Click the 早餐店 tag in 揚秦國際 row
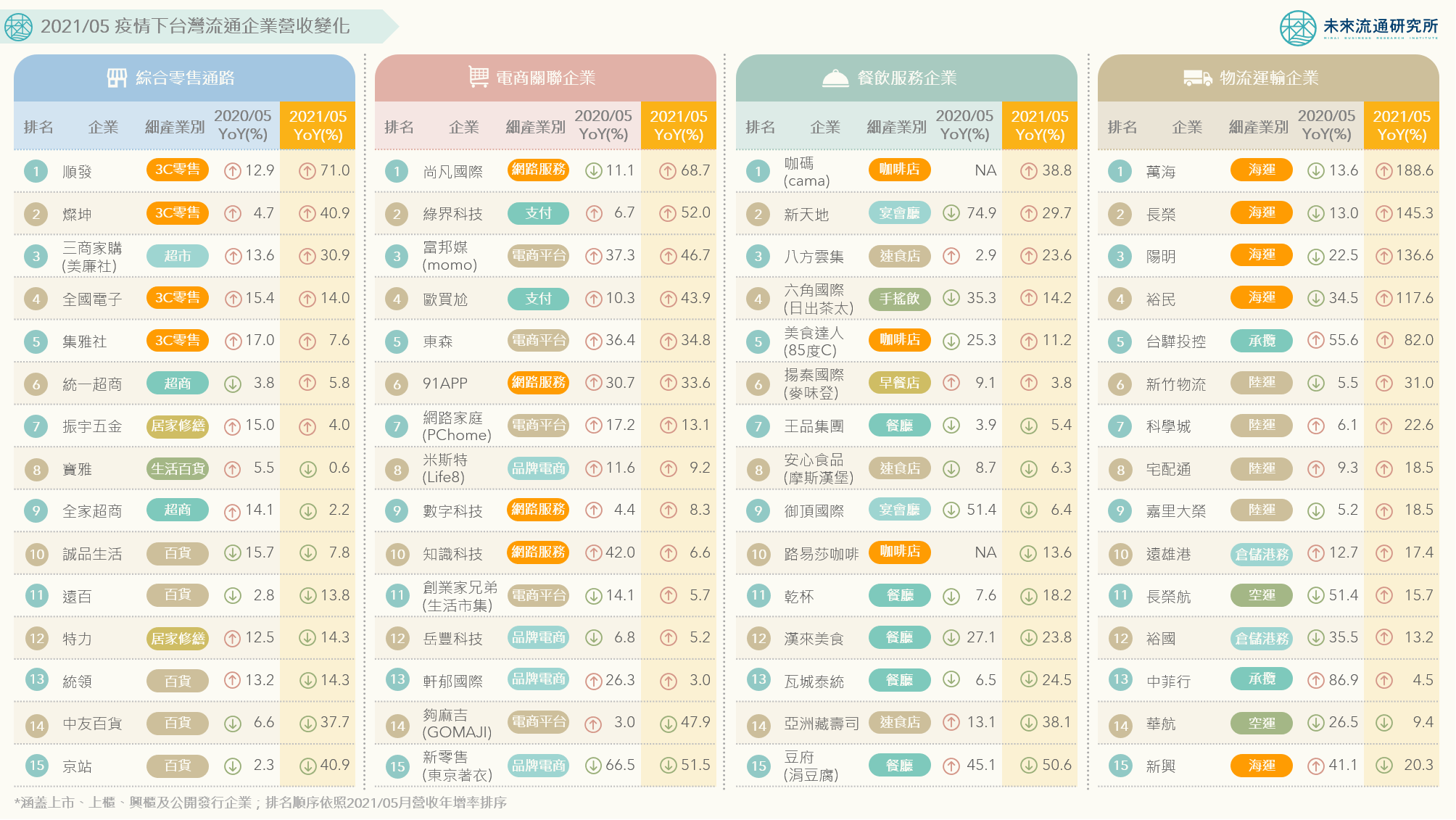 tap(899, 383)
